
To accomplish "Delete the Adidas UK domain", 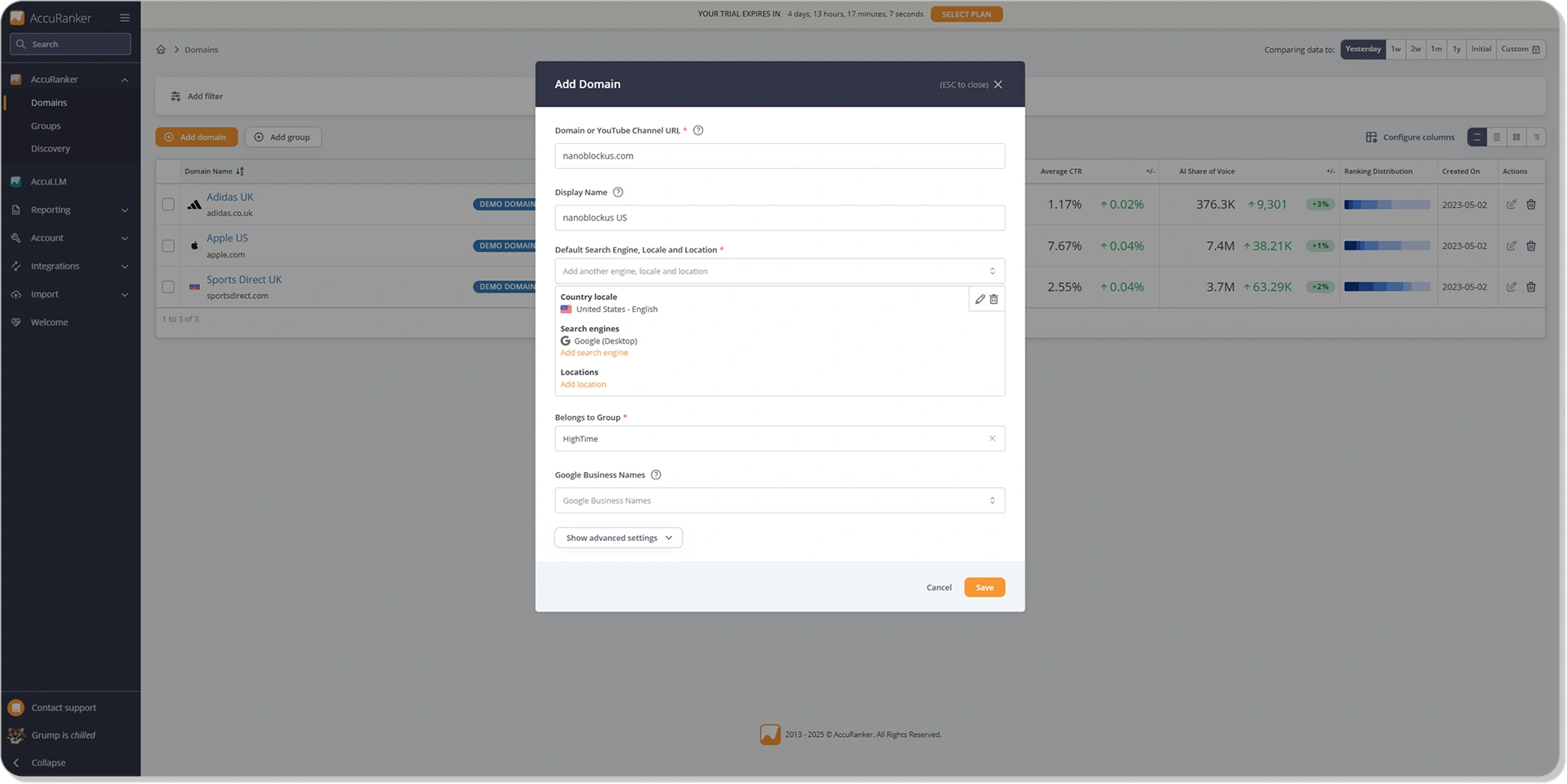I will (1531, 205).
